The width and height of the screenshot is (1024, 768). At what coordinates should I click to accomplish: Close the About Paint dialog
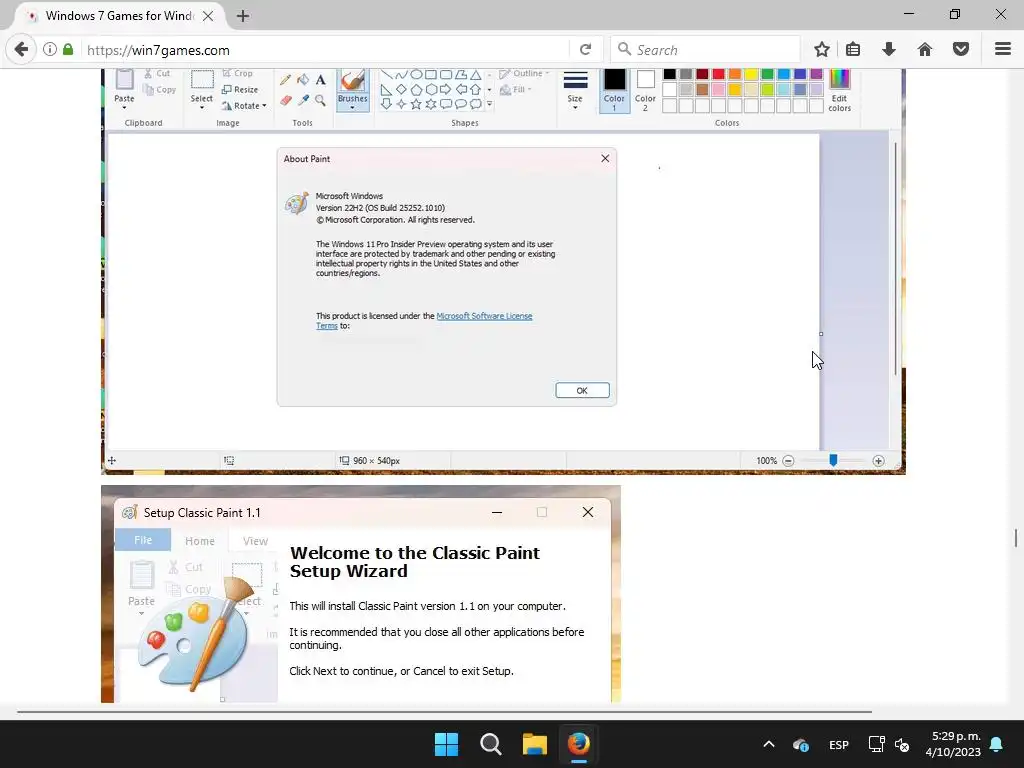point(605,158)
